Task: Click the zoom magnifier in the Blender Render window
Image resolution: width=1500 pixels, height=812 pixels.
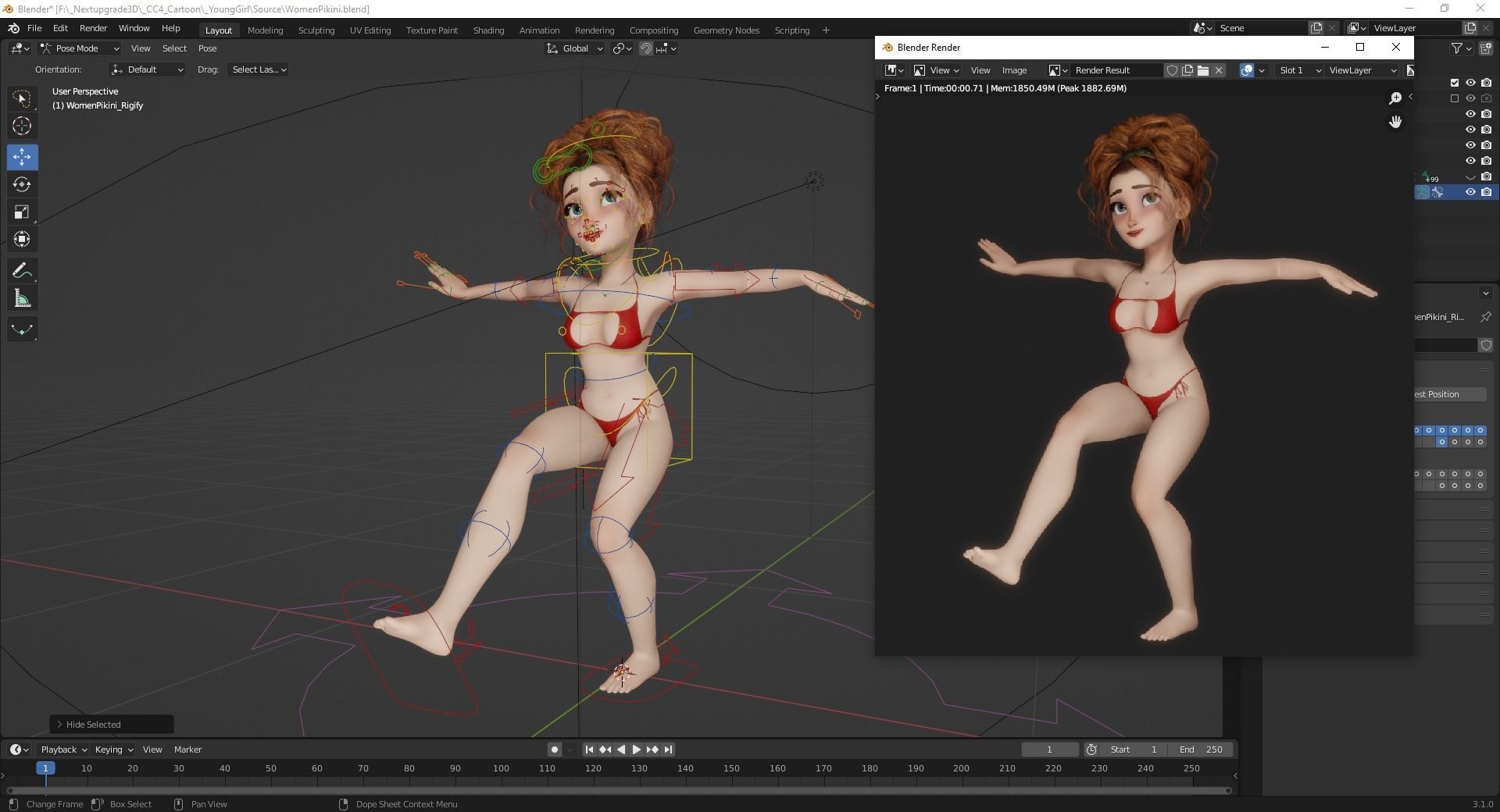Action: tap(1395, 98)
